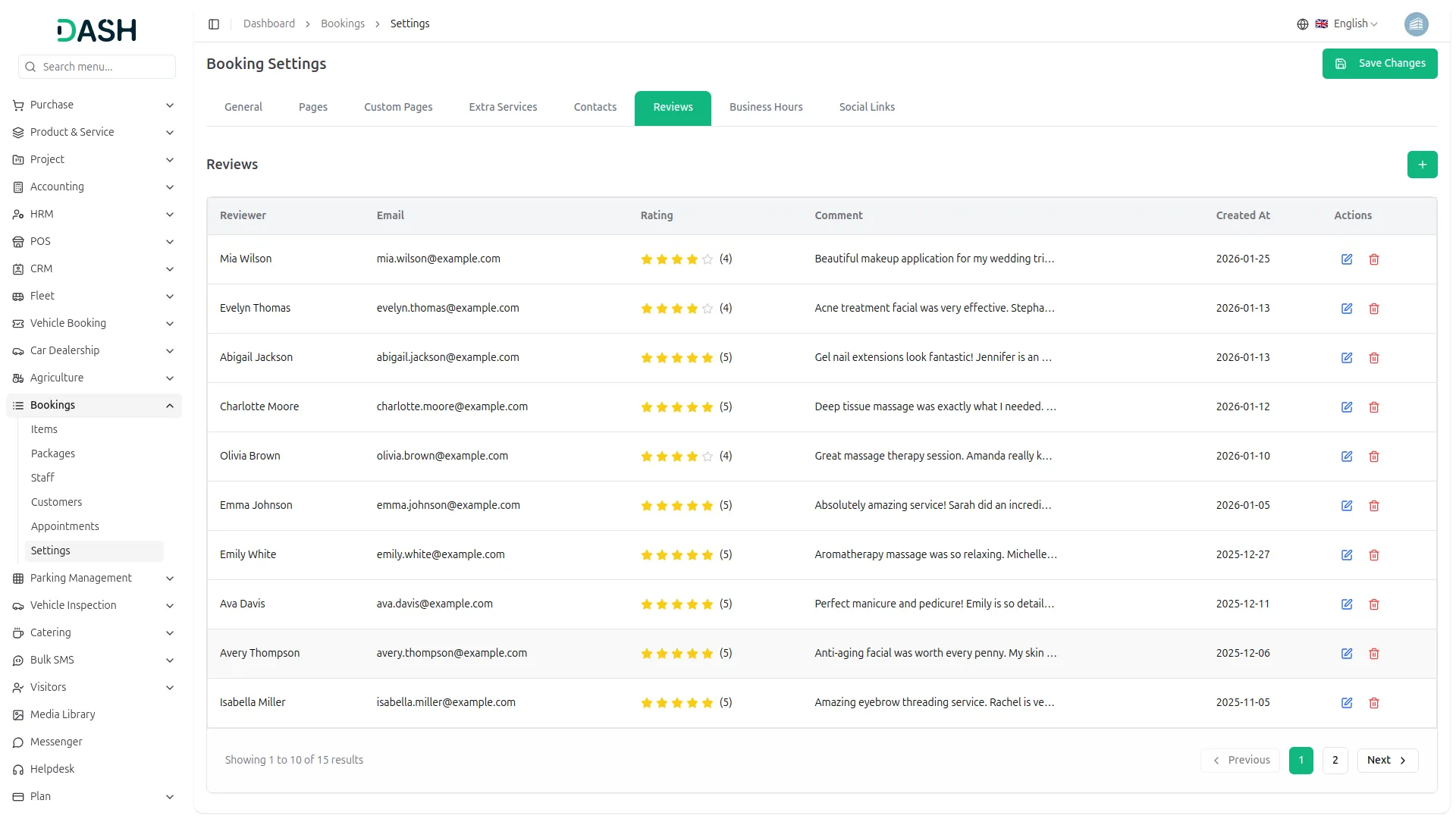
Task: Open Media Library from sidebar
Action: pyautogui.click(x=62, y=714)
